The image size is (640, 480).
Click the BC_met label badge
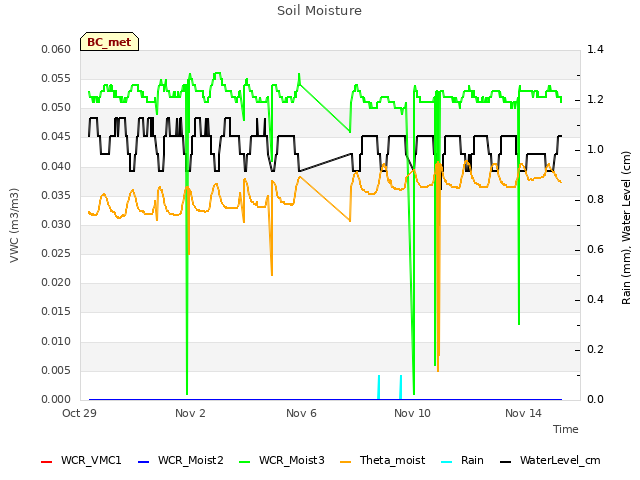pos(109,42)
